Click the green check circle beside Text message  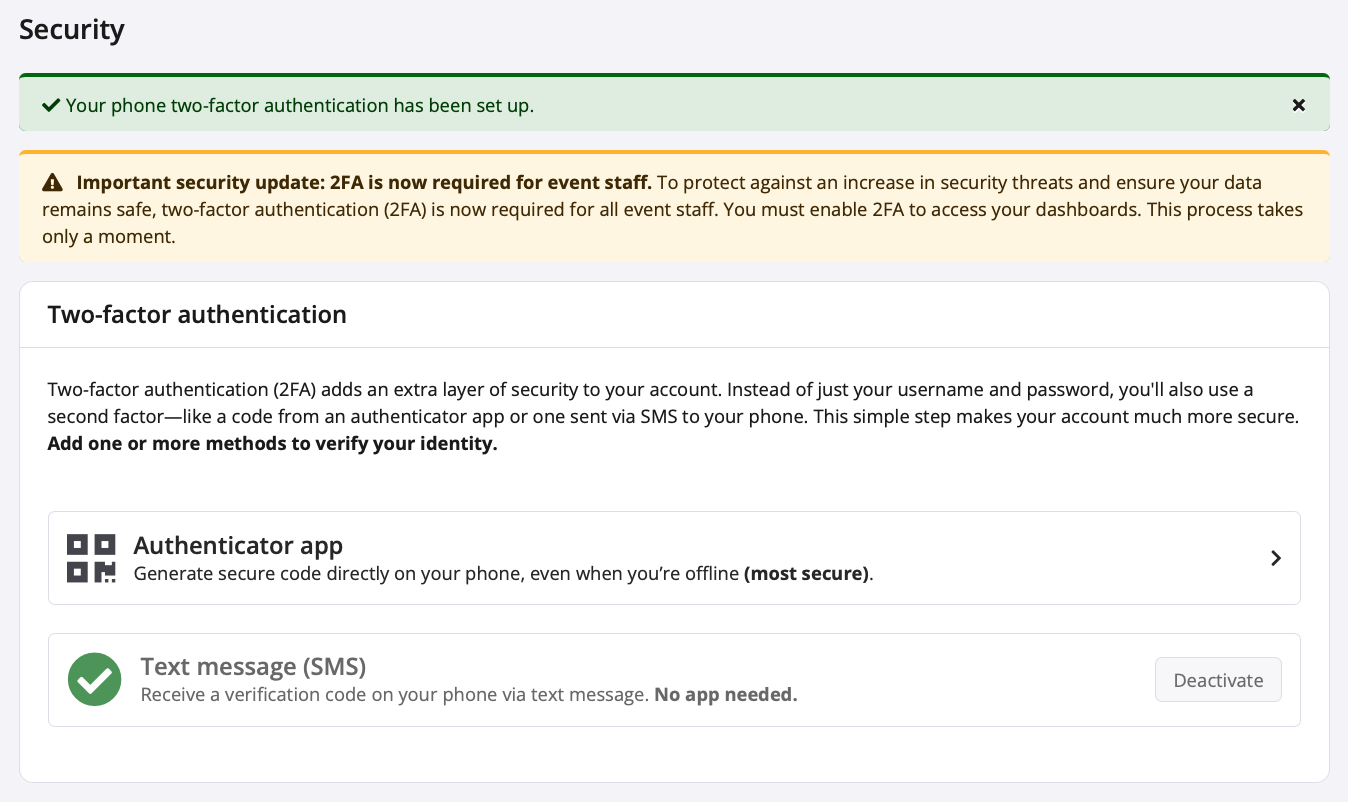tap(94, 680)
